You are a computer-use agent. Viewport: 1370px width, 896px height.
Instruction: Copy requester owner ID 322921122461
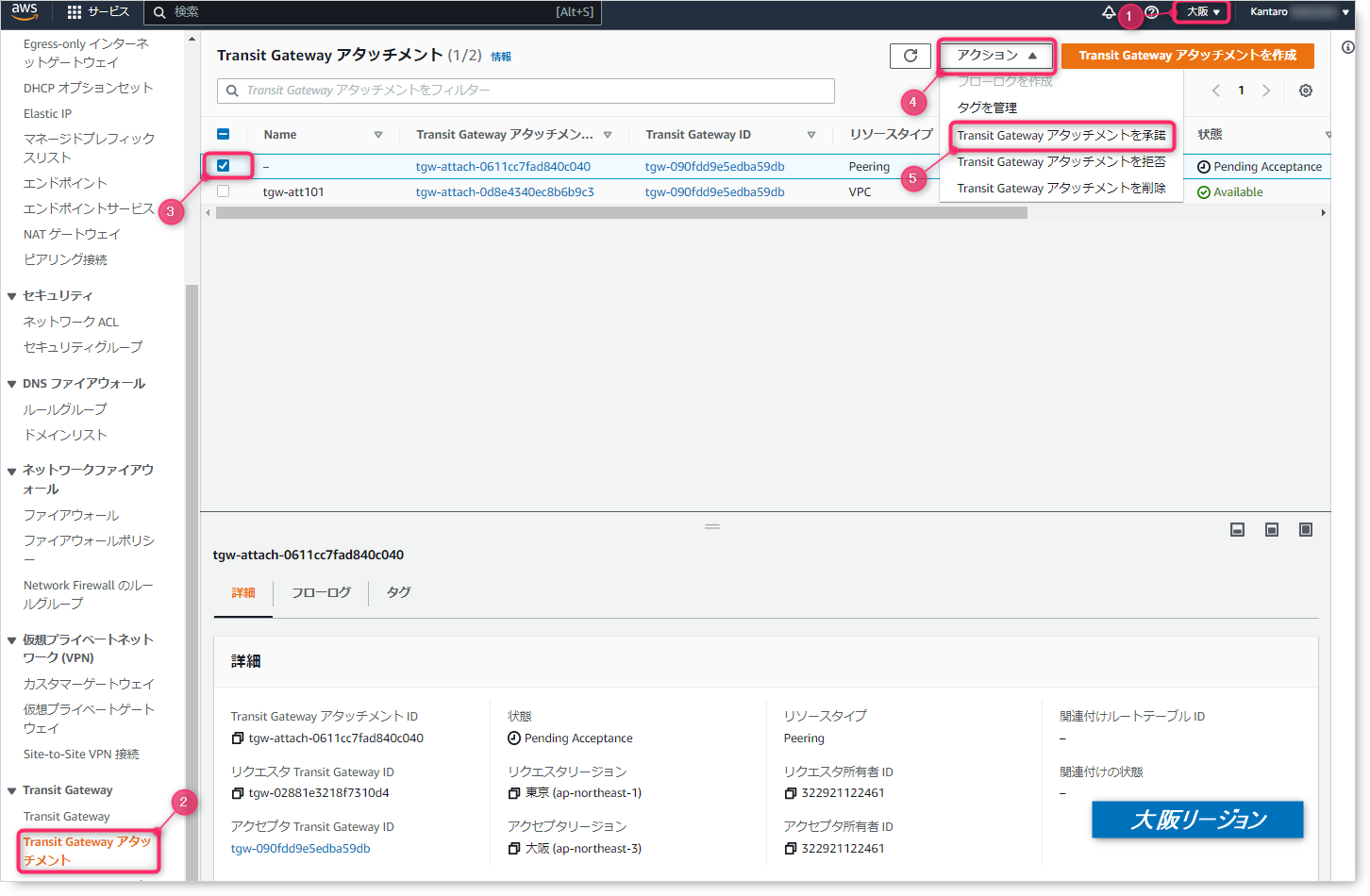(791, 793)
